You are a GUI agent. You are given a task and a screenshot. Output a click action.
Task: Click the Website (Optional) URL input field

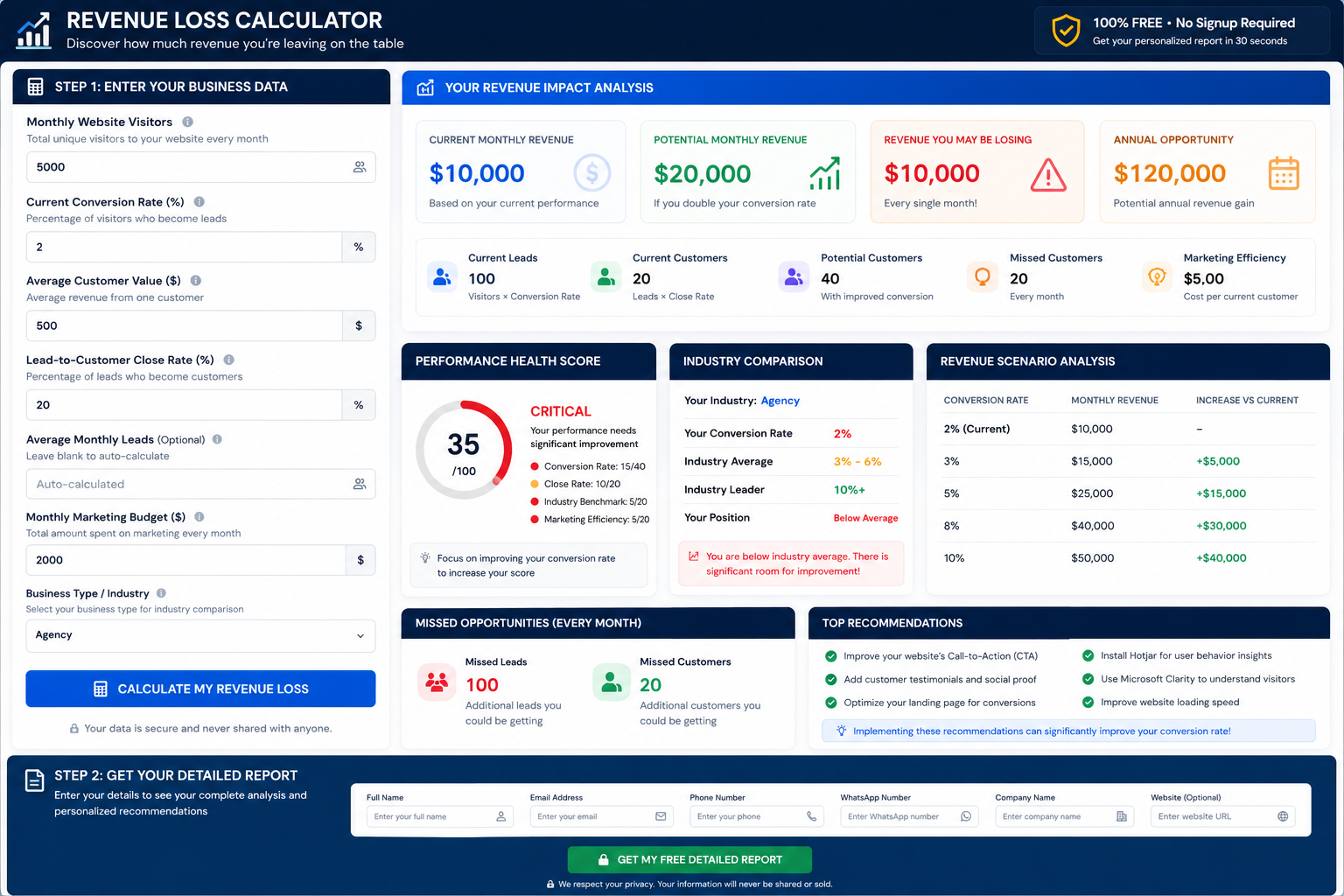1223,816
